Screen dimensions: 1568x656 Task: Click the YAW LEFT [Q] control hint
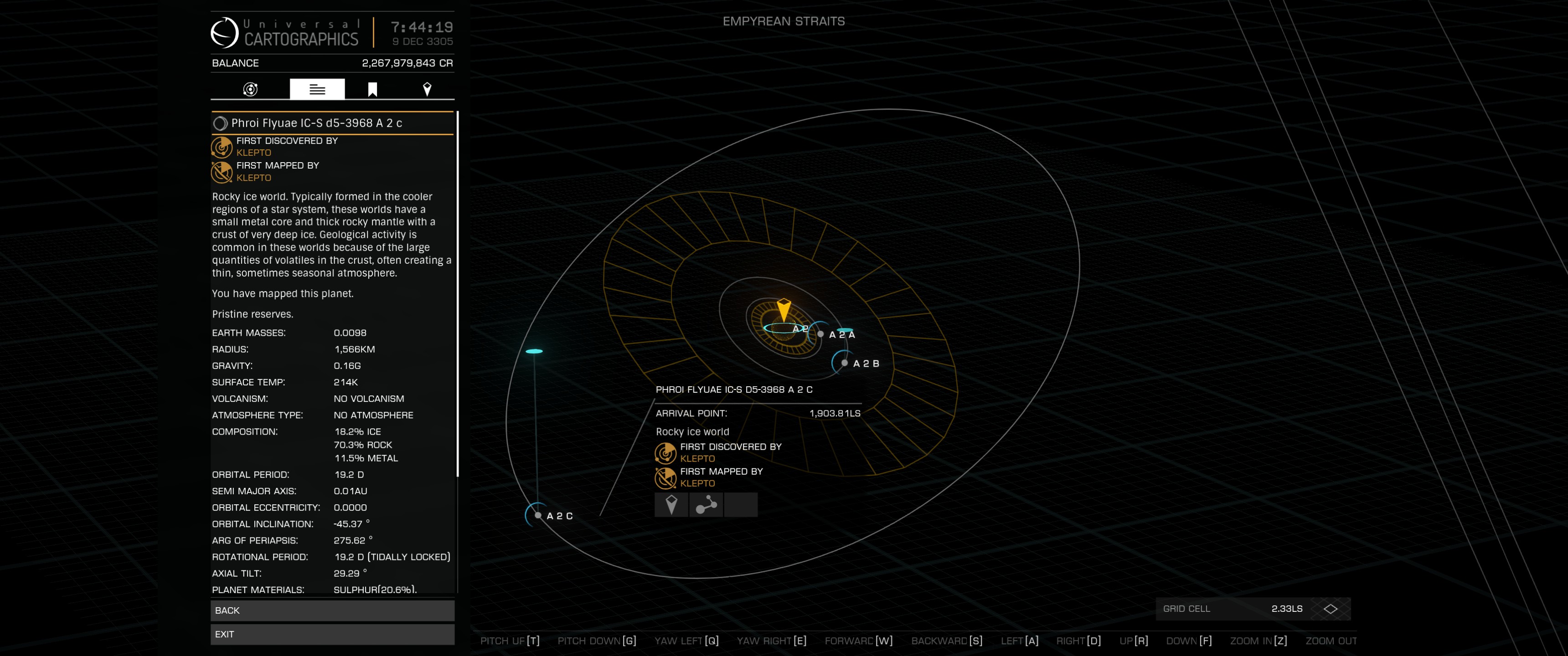686,641
